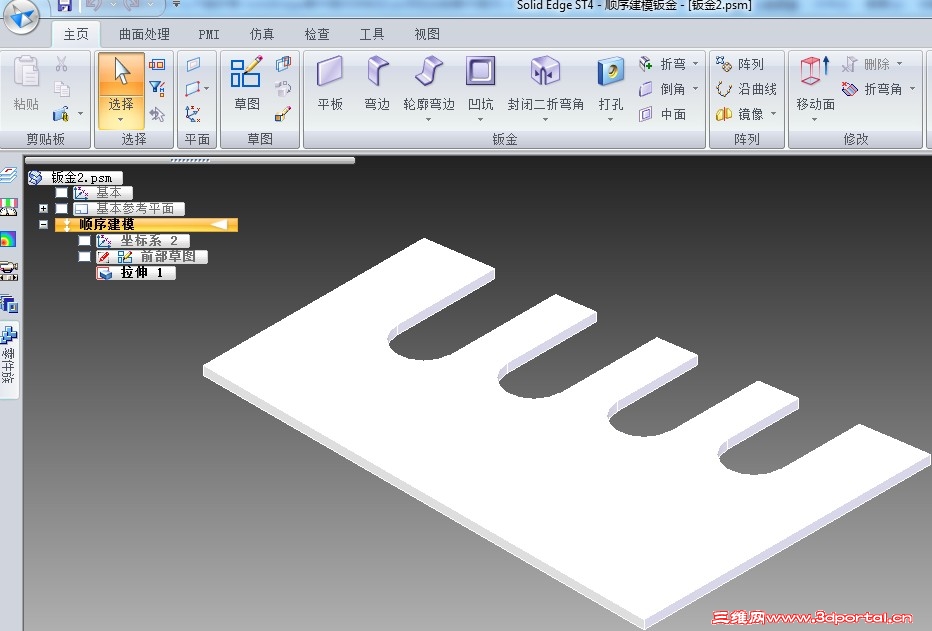Collapse the 顺序建模 tree node
The width and height of the screenshot is (932, 631).
coord(43,225)
